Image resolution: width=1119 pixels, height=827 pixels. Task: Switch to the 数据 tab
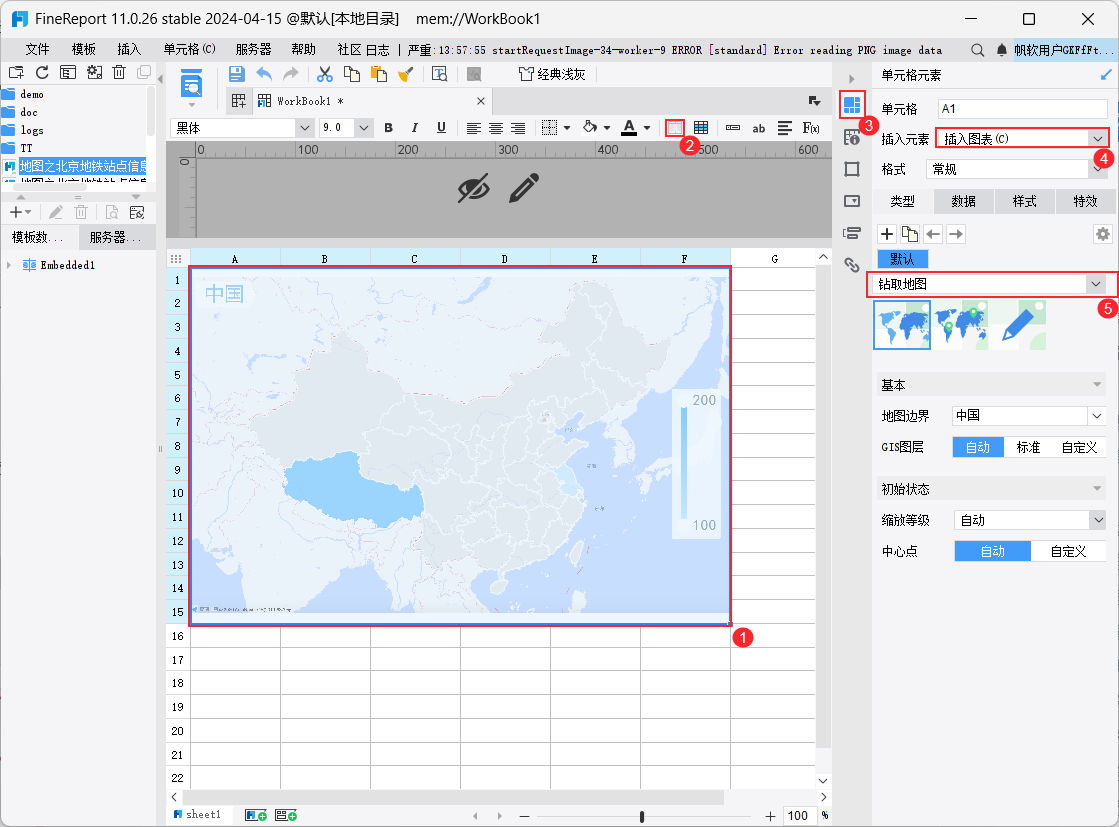click(x=963, y=201)
